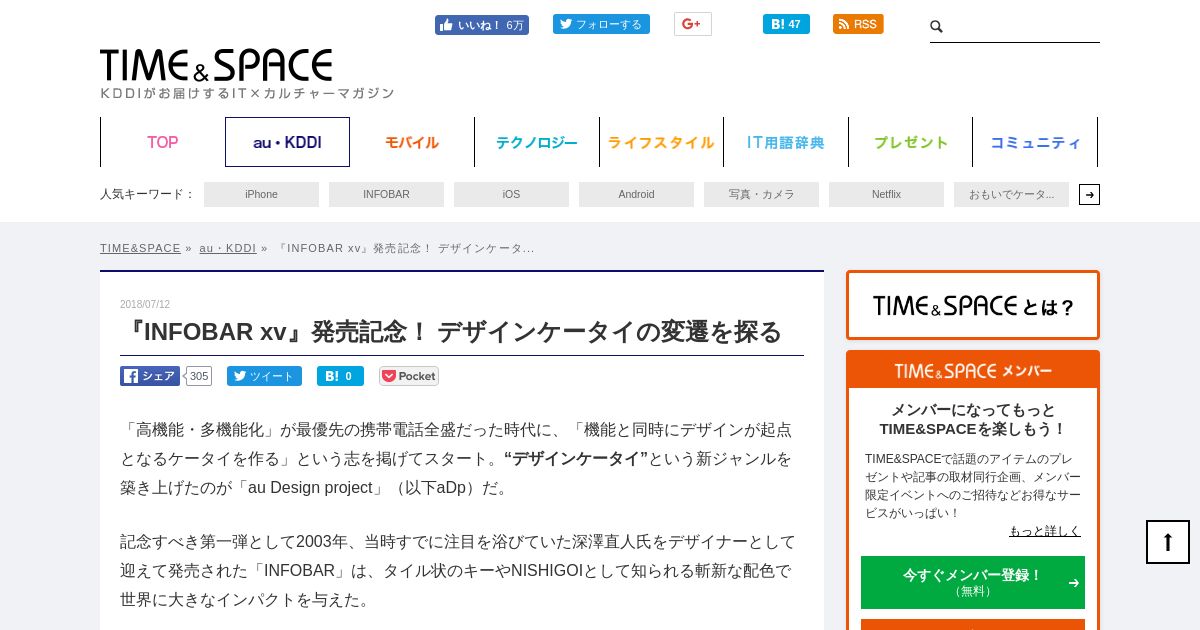
Task: Open the TIME&SPACEとは？ sidebar banner
Action: (973, 305)
